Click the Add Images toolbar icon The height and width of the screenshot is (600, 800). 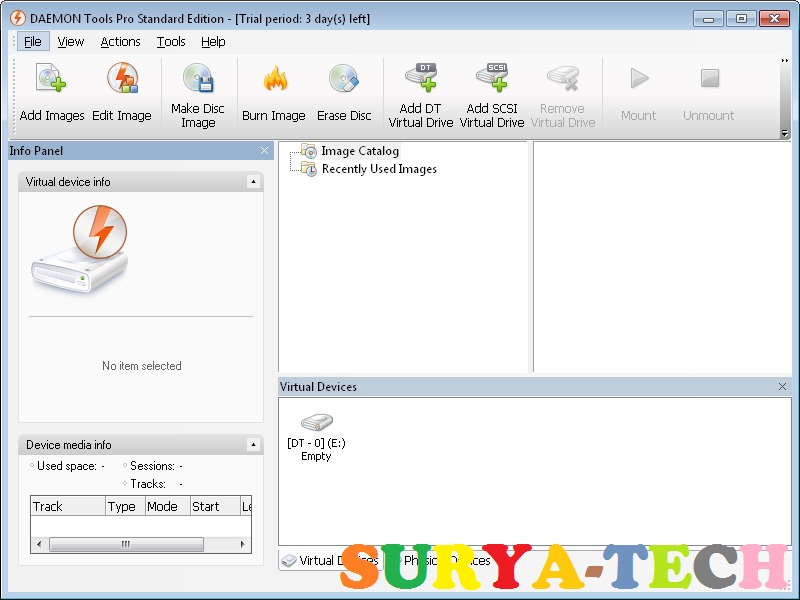(52, 78)
